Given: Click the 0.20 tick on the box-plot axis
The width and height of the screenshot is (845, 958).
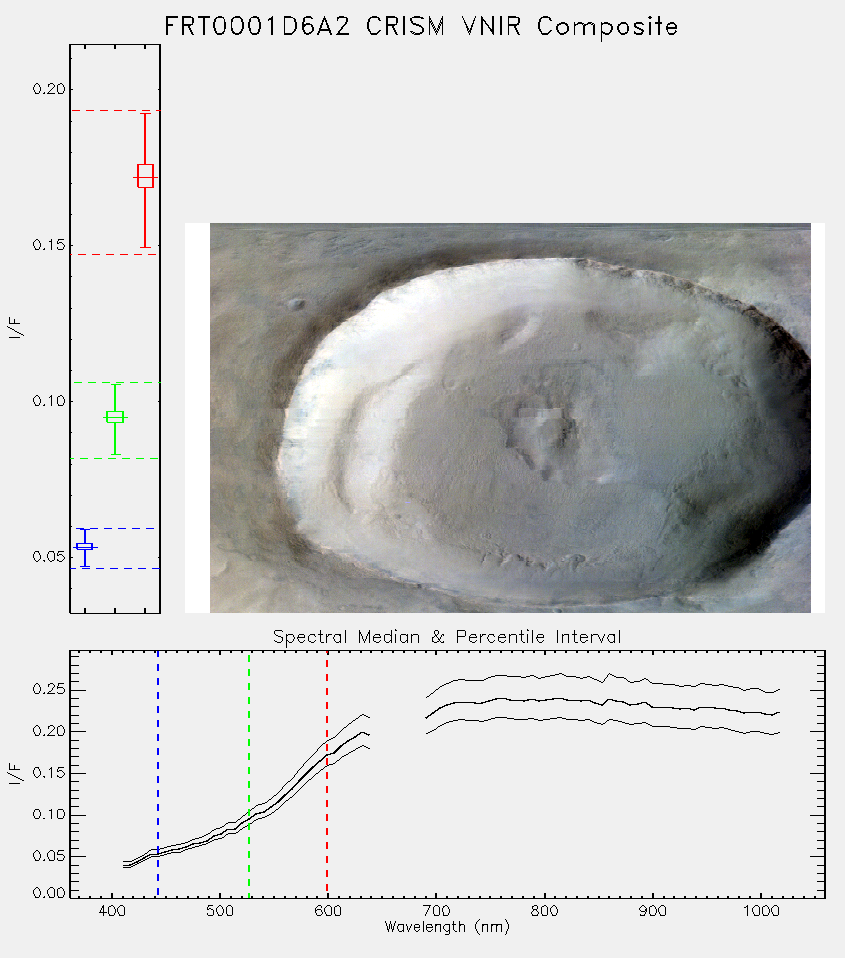Looking at the screenshot, I should point(48,89).
